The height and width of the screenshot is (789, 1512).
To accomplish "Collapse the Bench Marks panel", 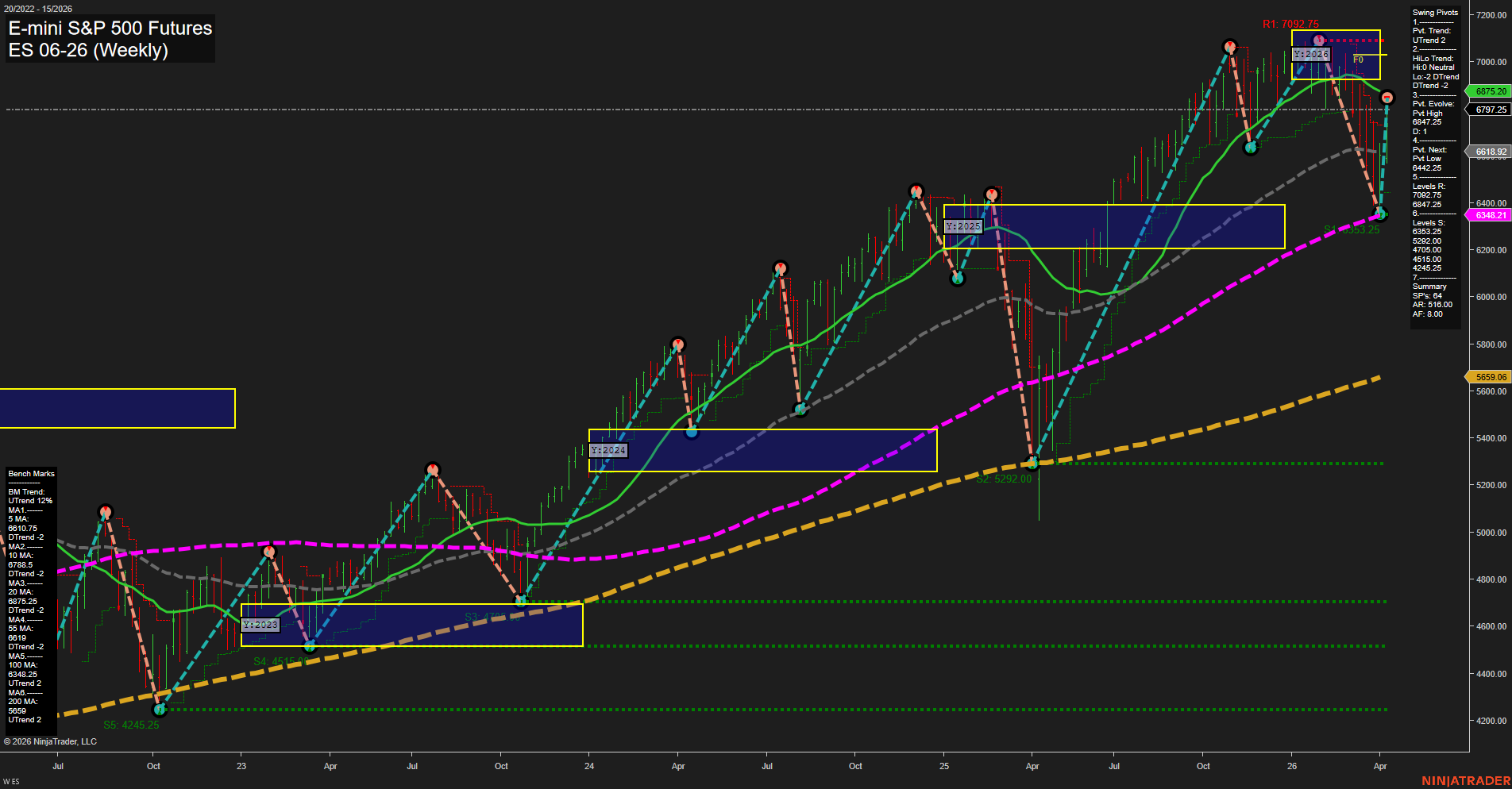I will [30, 473].
